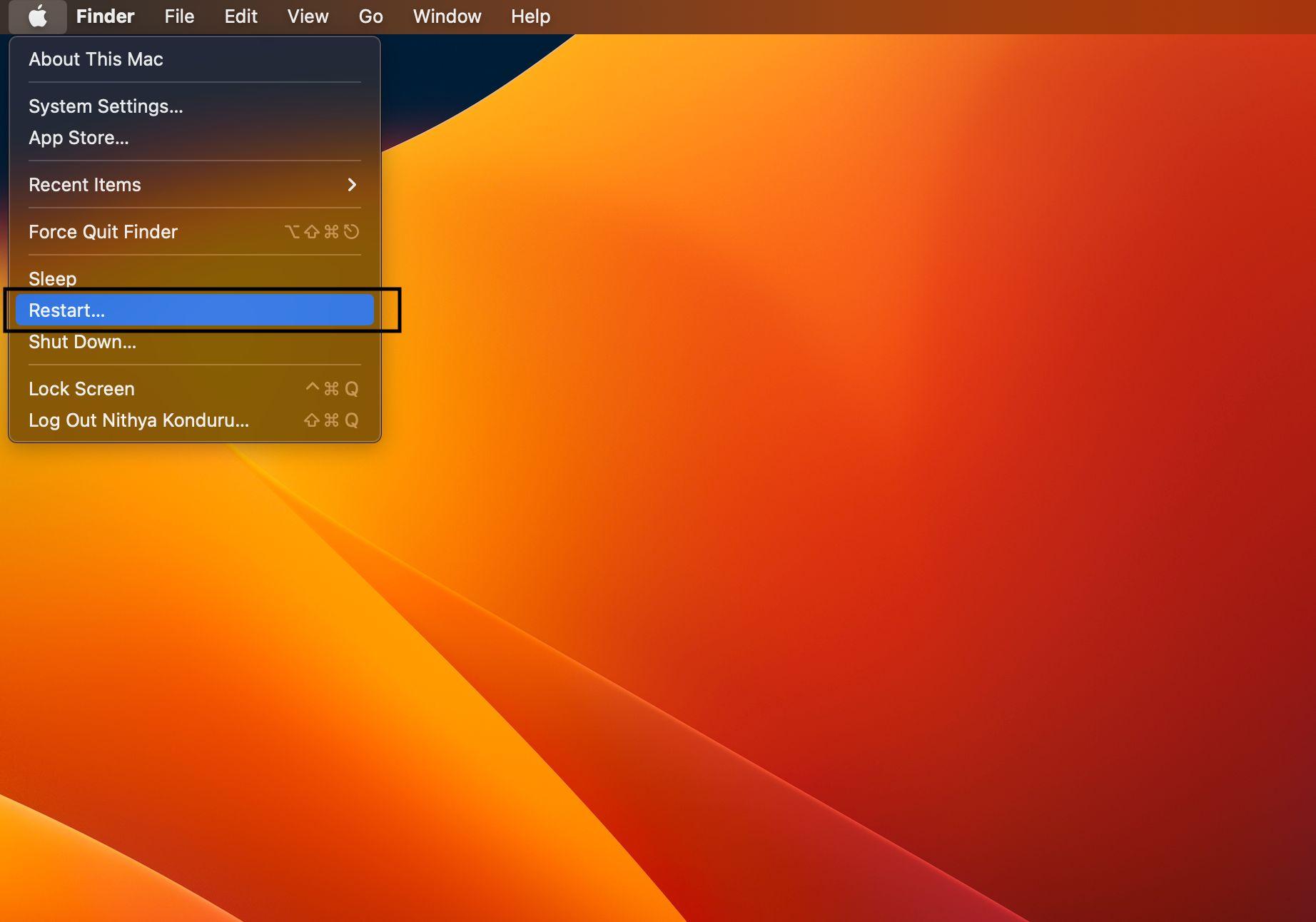Open the Go menu
The height and width of the screenshot is (922, 1316).
(x=370, y=16)
